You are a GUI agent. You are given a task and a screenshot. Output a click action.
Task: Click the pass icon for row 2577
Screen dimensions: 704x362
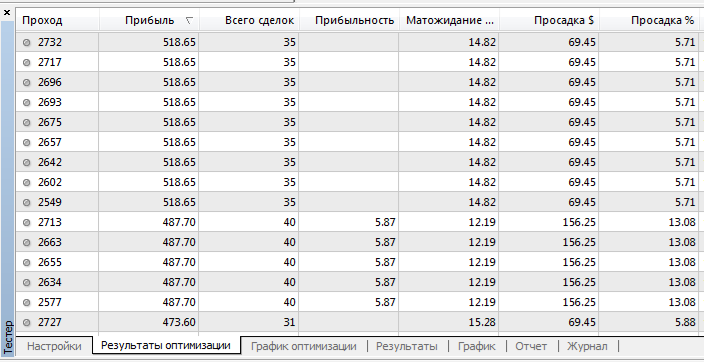pyautogui.click(x=26, y=302)
